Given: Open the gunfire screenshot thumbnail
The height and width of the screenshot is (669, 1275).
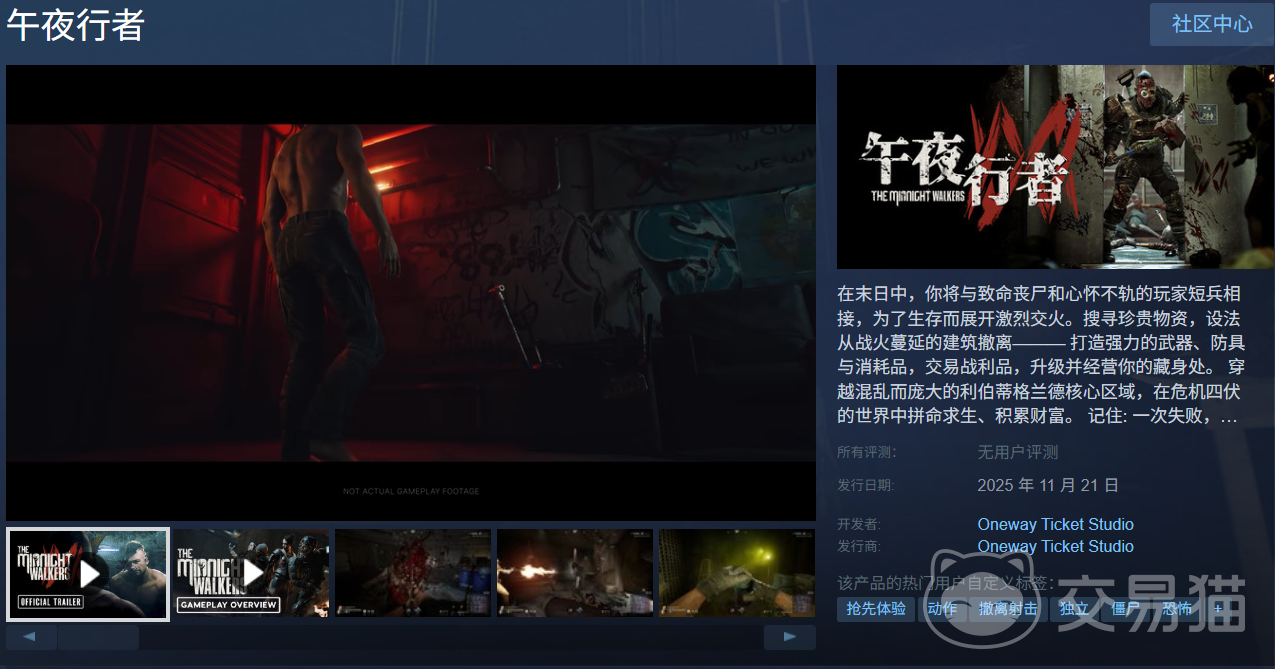Looking at the screenshot, I should click(574, 573).
